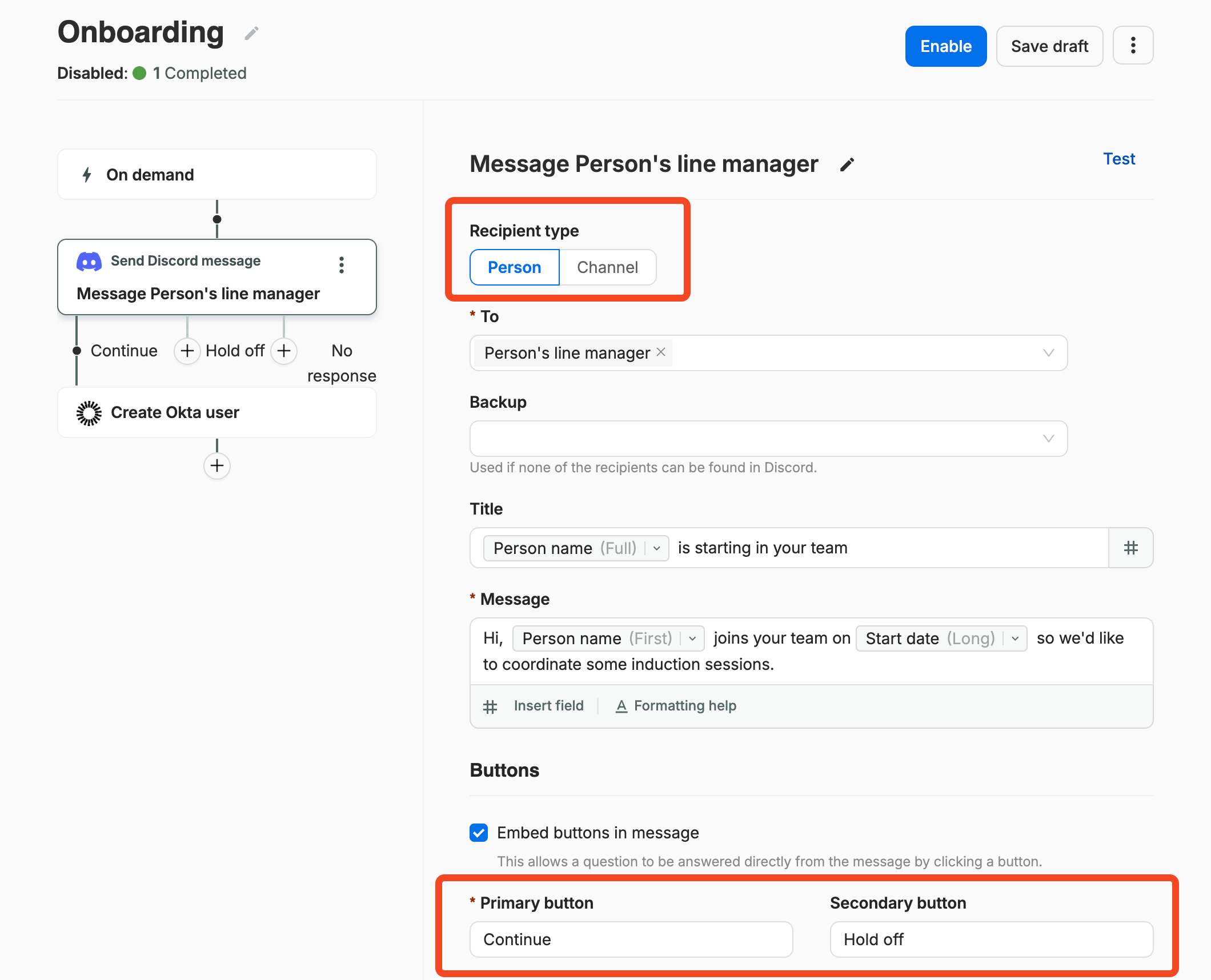Open Person name (Full) format dropdown
This screenshot has width=1211, height=980.
657,548
